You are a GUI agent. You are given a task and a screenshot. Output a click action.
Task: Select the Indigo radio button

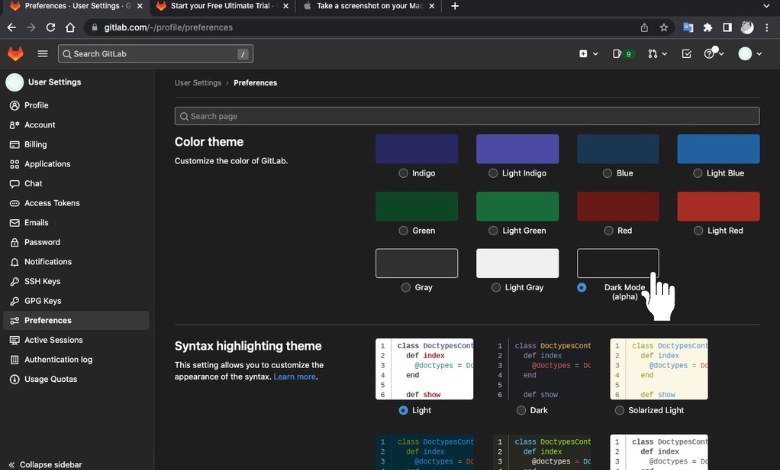tap(403, 173)
